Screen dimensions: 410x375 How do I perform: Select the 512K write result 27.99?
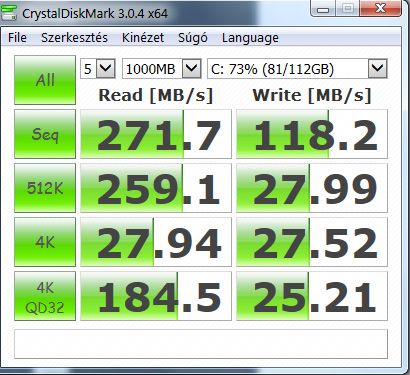pyautogui.click(x=312, y=188)
